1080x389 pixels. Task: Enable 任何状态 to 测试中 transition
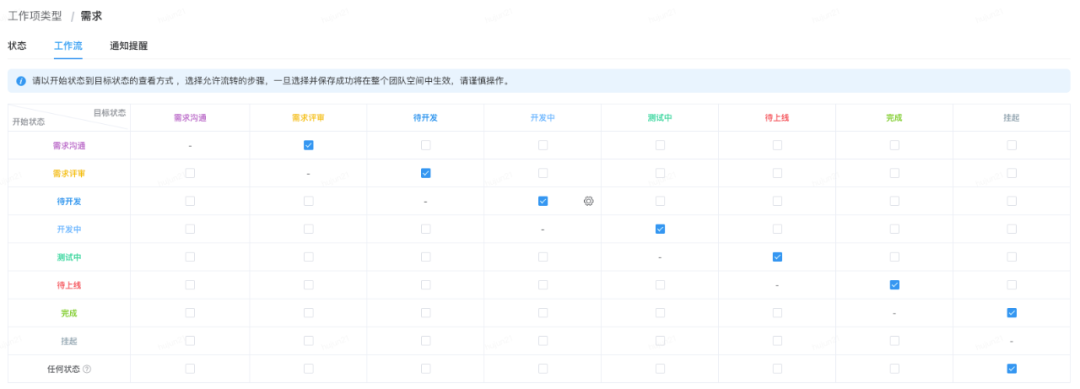pos(660,368)
